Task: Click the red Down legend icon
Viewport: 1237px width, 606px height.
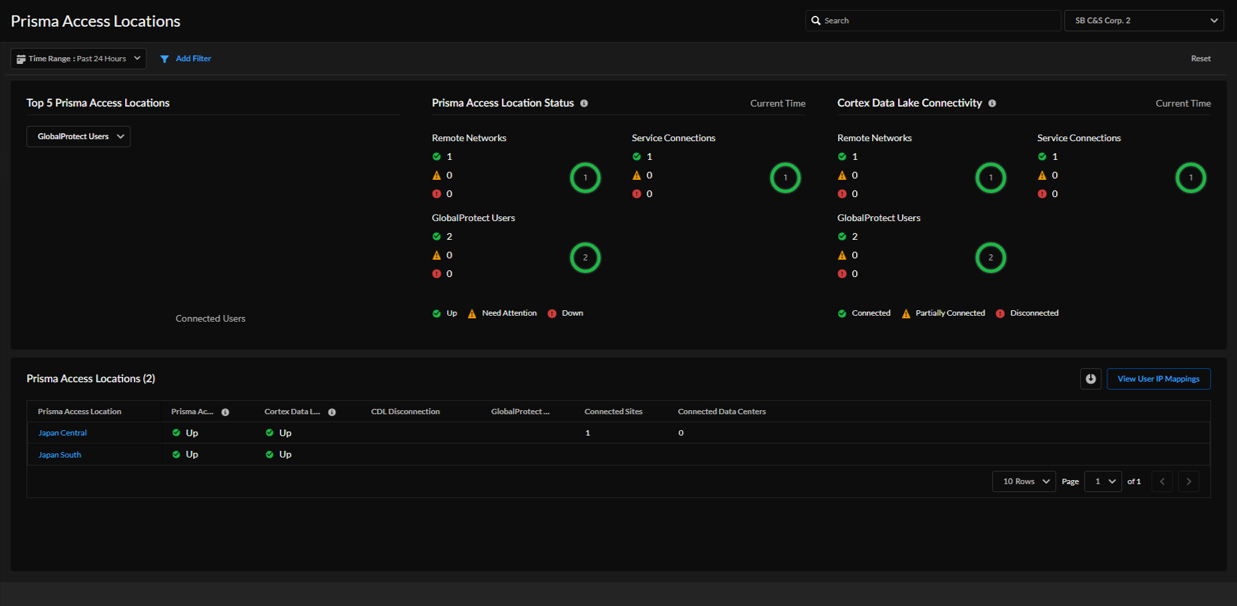Action: [x=552, y=314]
